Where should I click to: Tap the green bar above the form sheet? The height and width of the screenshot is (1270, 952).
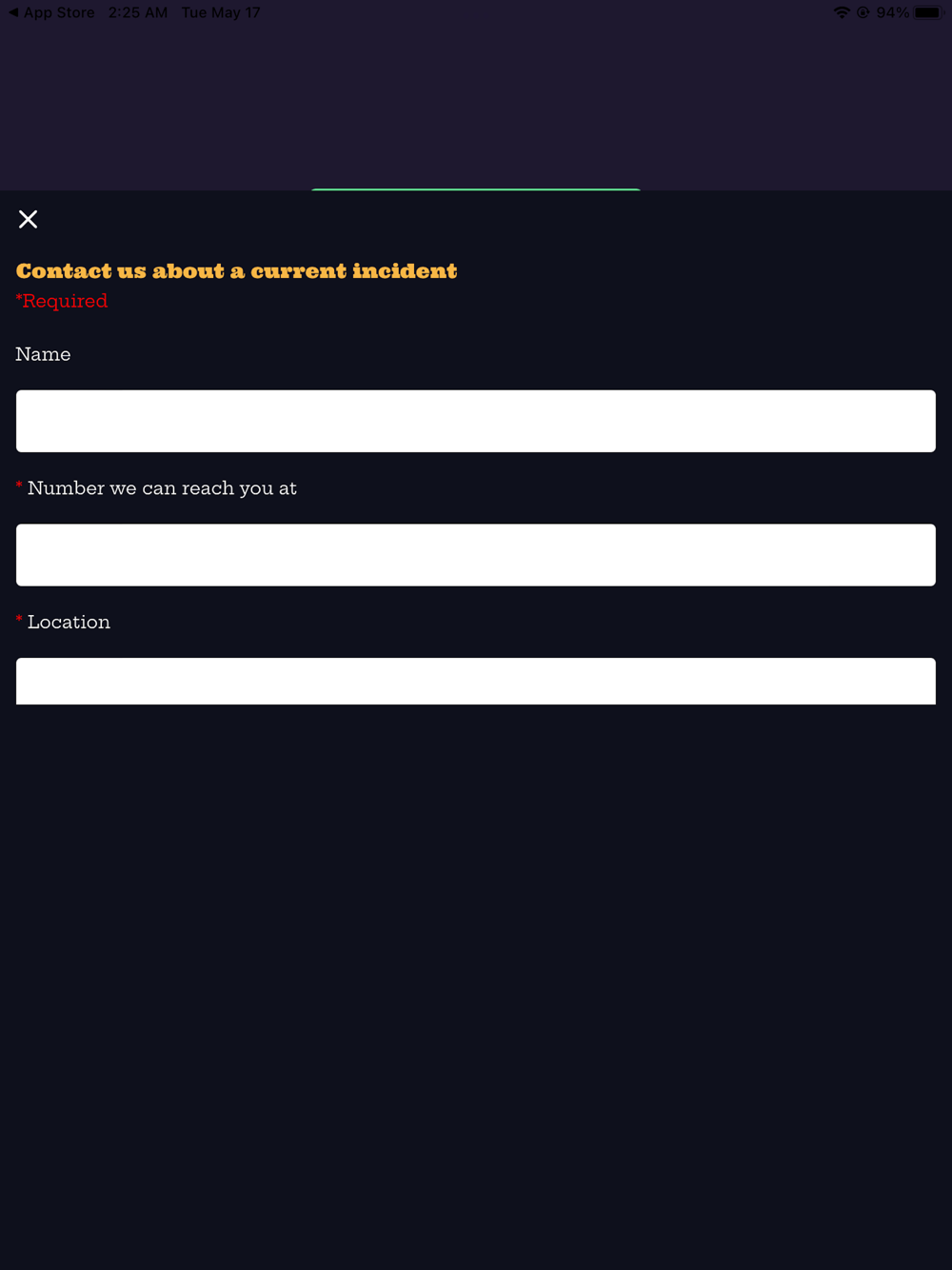476,189
